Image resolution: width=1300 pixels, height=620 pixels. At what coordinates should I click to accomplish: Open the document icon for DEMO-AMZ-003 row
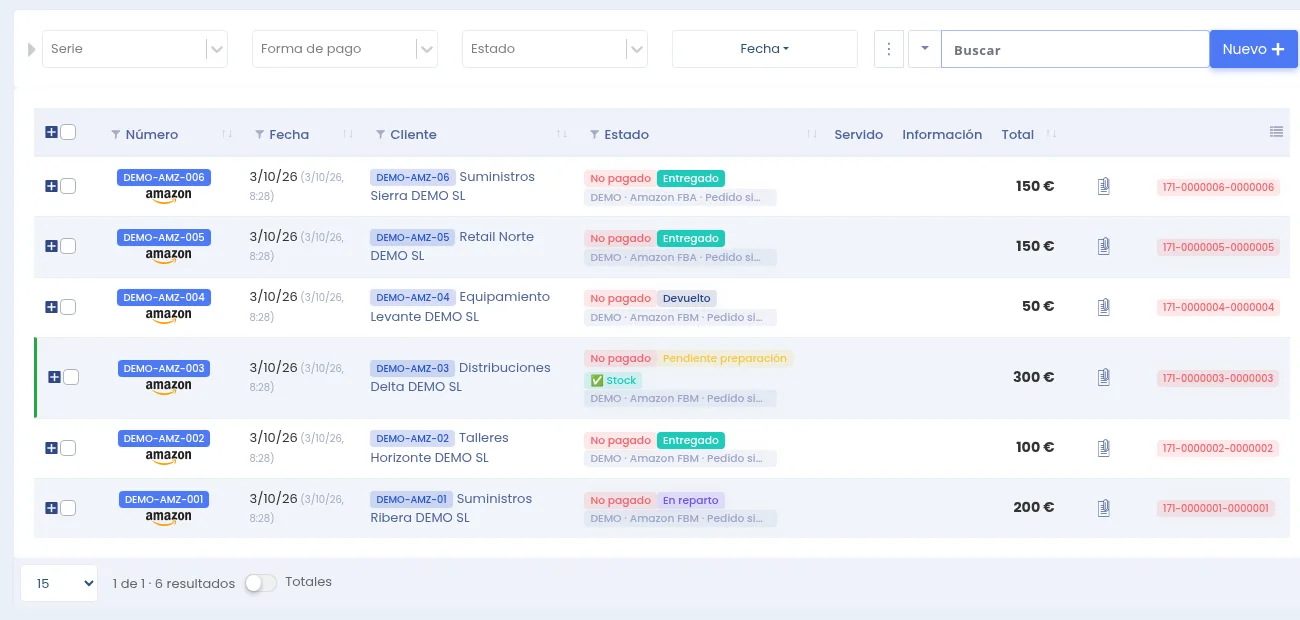(x=1104, y=377)
